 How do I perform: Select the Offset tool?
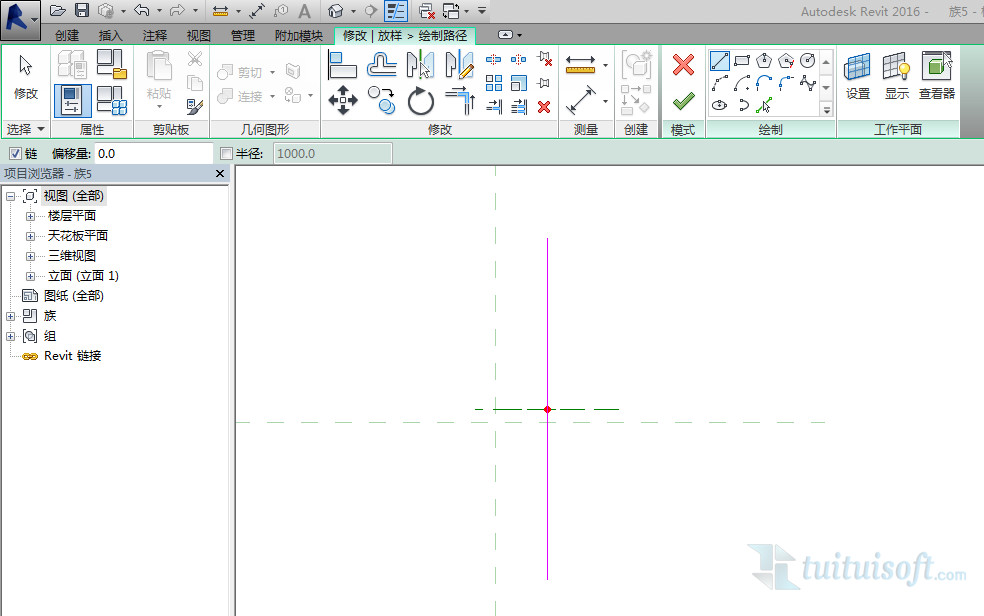[382, 64]
